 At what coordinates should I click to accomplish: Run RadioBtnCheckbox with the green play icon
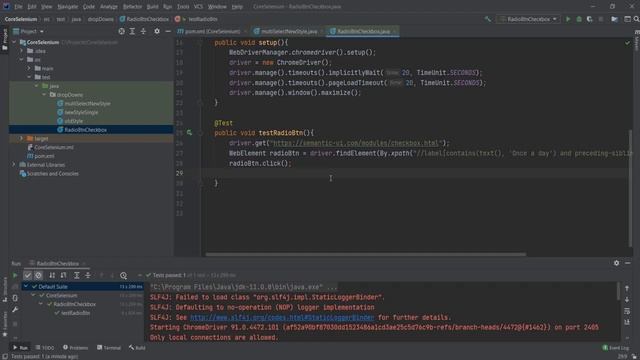568,19
